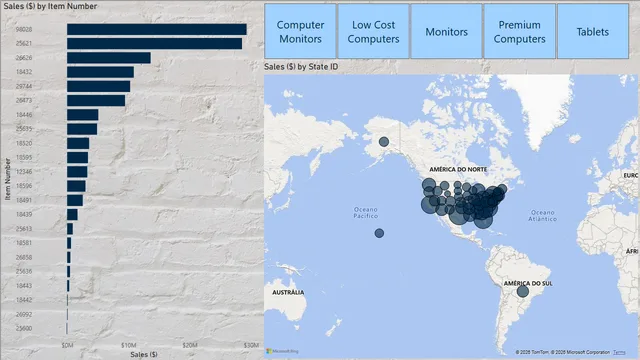This screenshot has width=640, height=360.
Task: Click the bar for item 18595
Action: (78, 158)
